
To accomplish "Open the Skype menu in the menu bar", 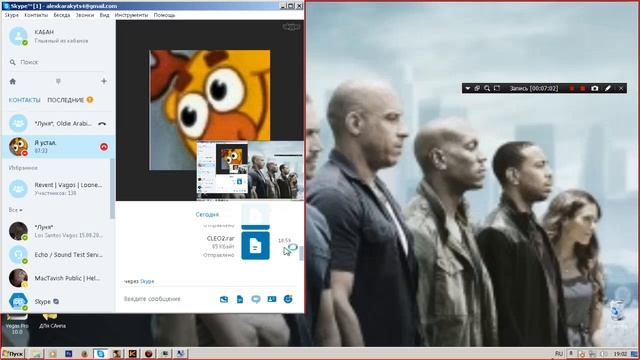I will [11, 15].
